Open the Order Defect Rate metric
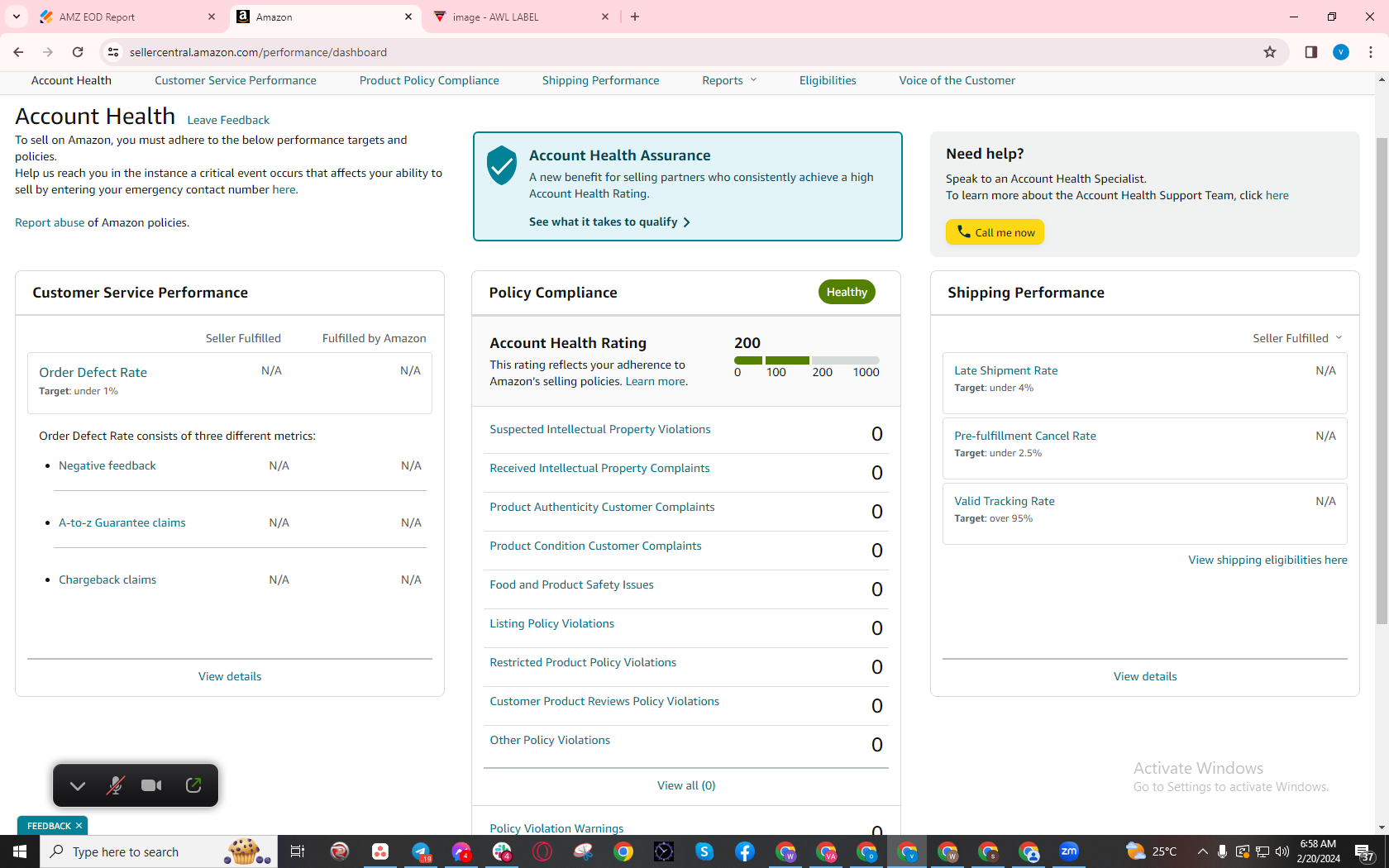Screen dimensions: 1389x868 pyautogui.click(x=93, y=373)
